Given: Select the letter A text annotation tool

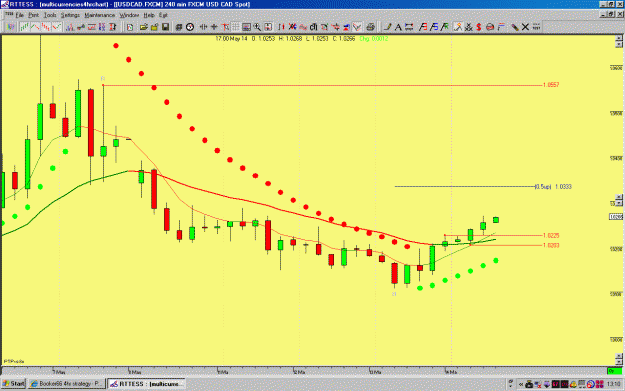Looking at the screenshot, I should (x=398, y=27).
